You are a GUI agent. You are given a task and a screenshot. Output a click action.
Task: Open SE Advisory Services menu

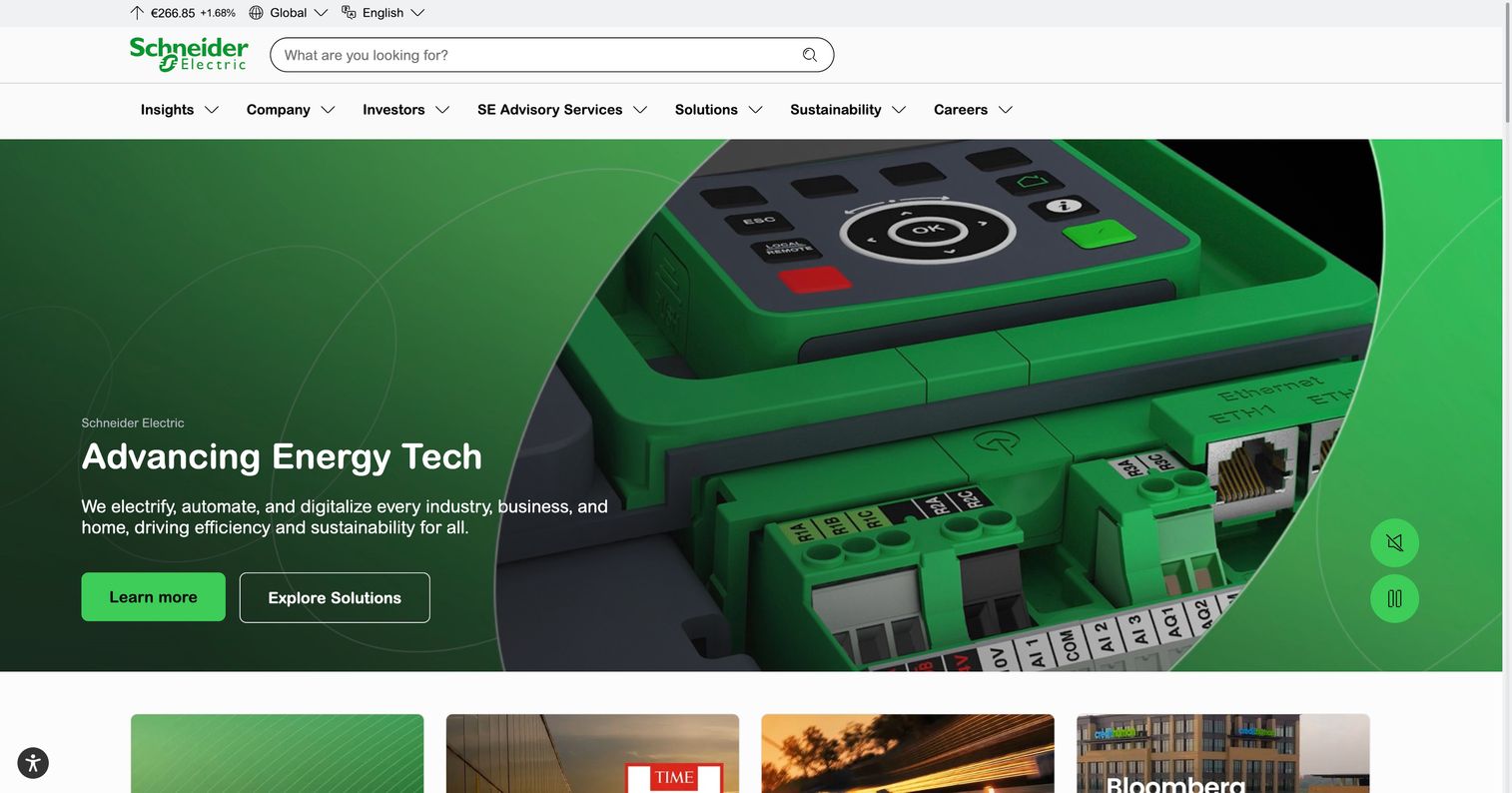pos(562,110)
